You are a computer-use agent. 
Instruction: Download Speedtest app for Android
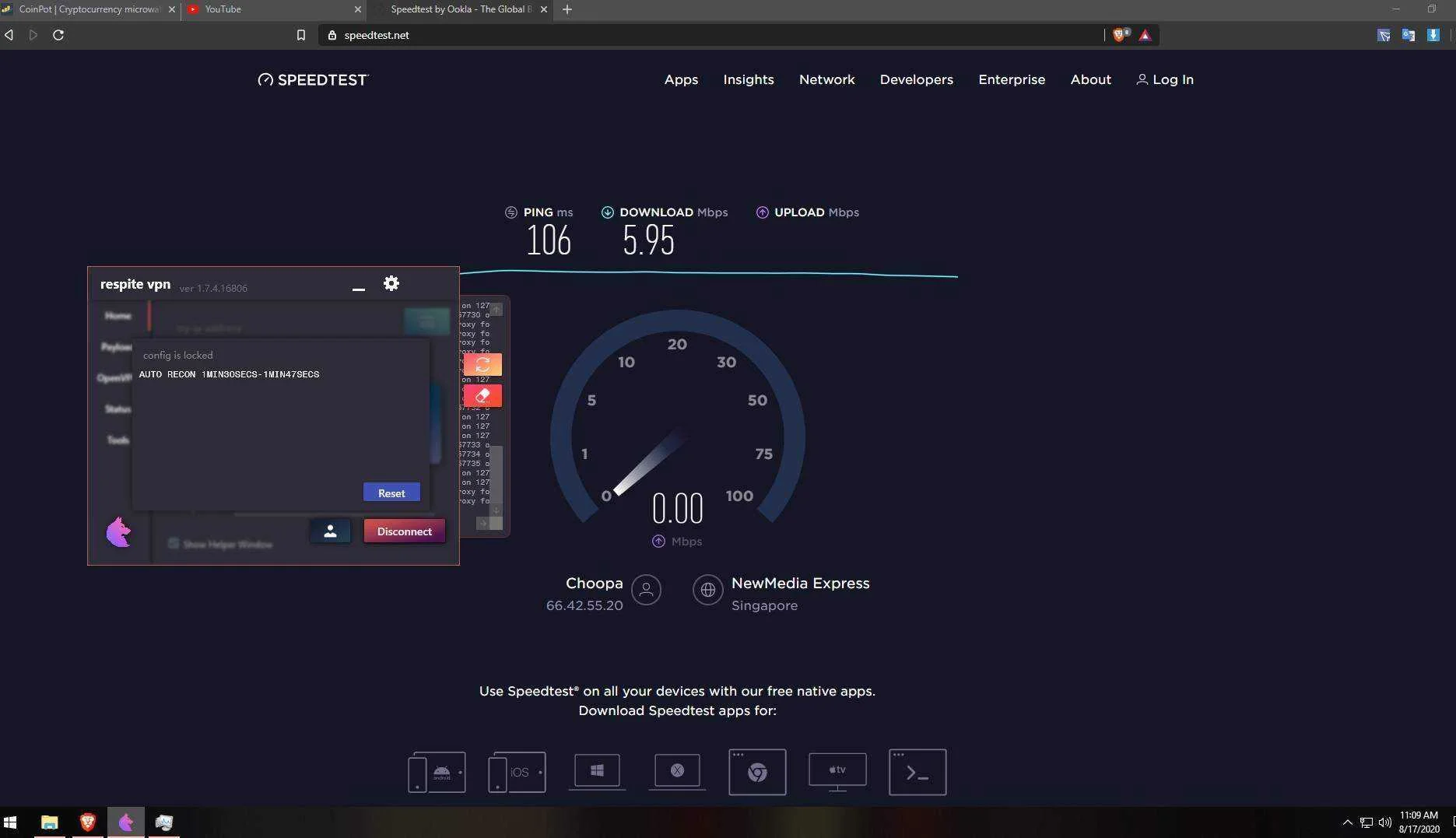(437, 772)
